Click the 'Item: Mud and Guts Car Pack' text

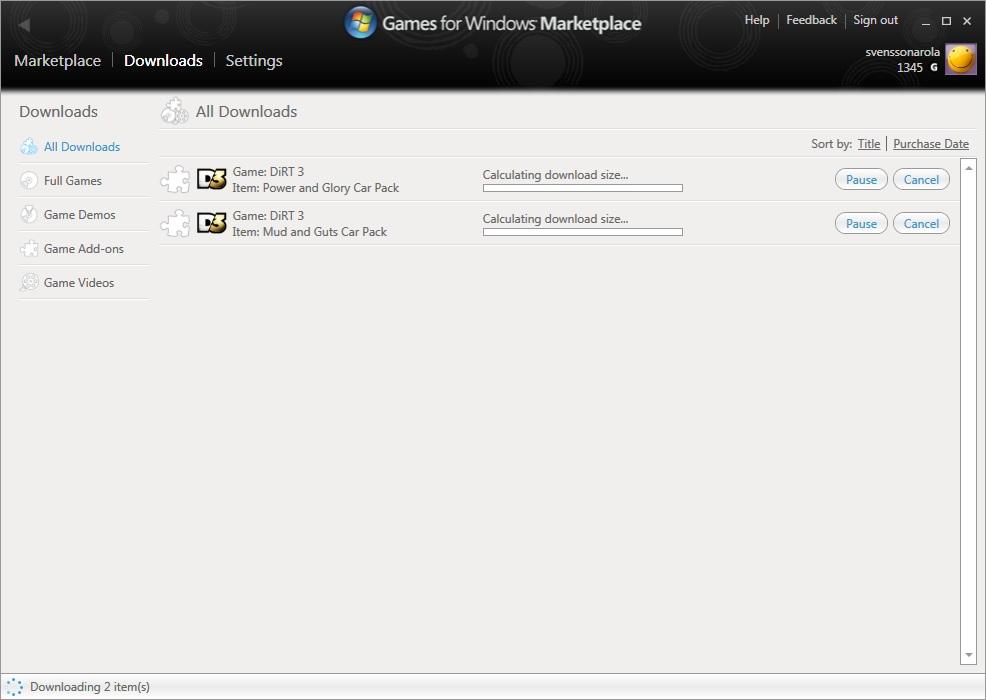pyautogui.click(x=309, y=232)
